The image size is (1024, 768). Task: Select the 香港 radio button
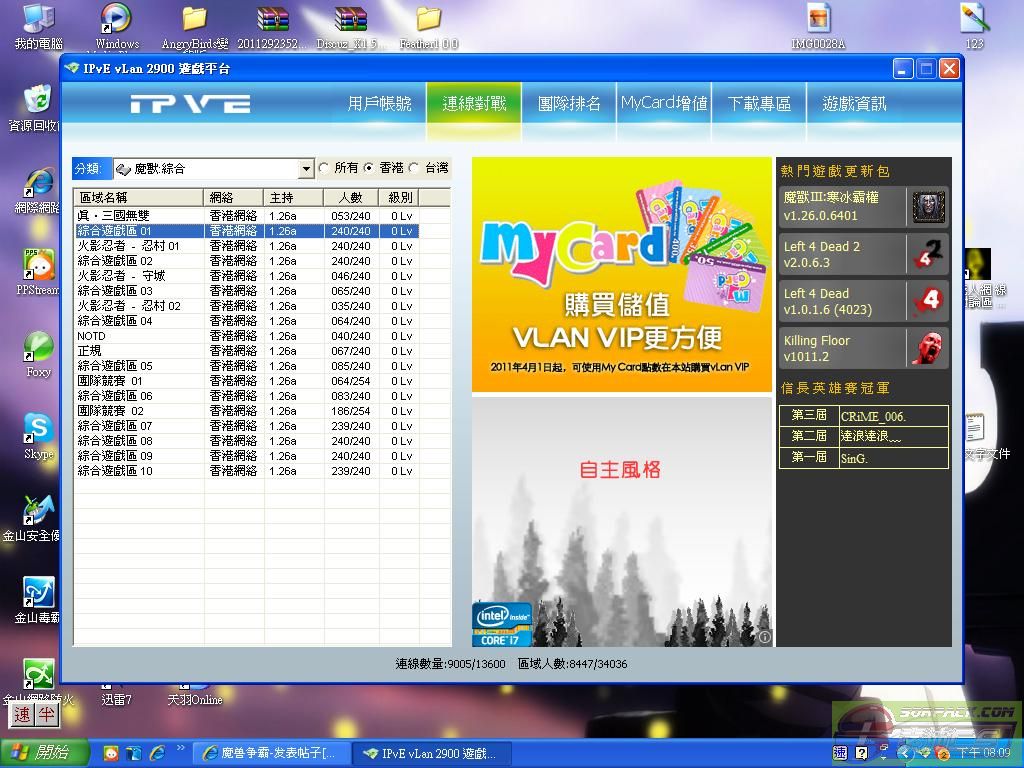(x=369, y=168)
